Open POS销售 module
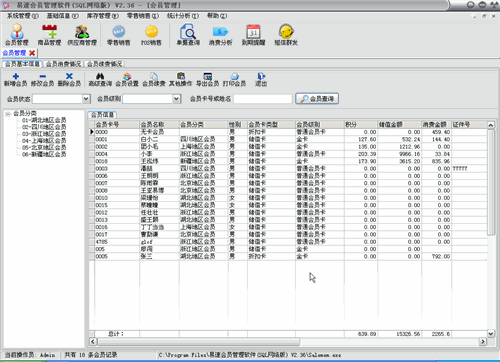This screenshot has height=362, width=500. [151, 35]
